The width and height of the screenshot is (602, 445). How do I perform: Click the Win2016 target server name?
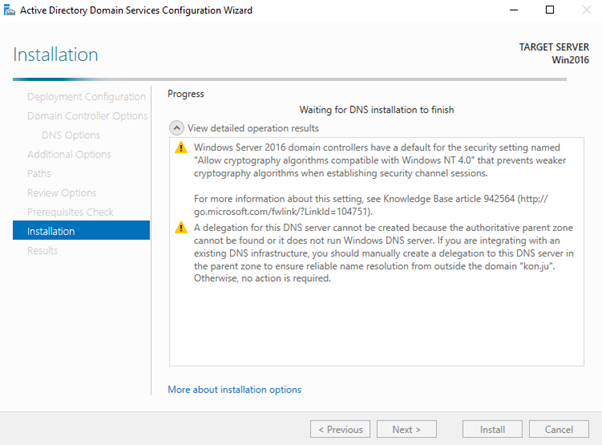tap(570, 60)
